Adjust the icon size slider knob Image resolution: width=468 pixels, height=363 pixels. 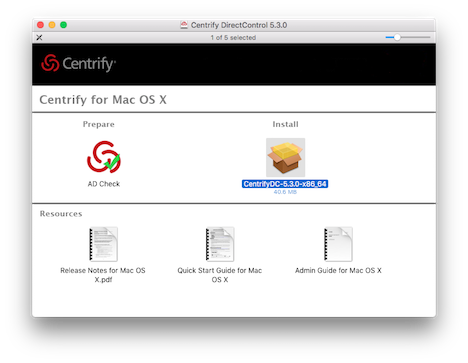click(397, 37)
